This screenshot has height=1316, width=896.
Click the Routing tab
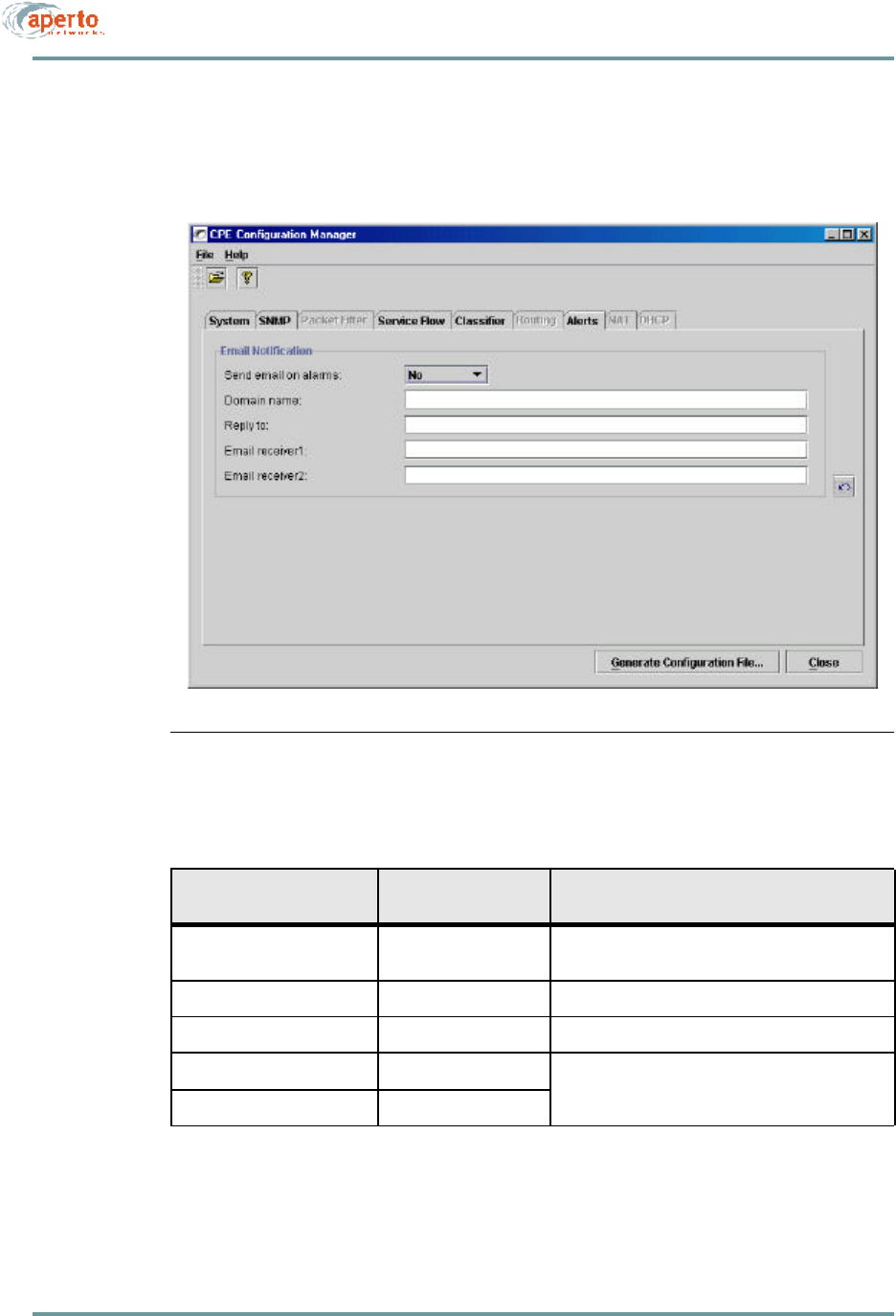click(x=536, y=320)
